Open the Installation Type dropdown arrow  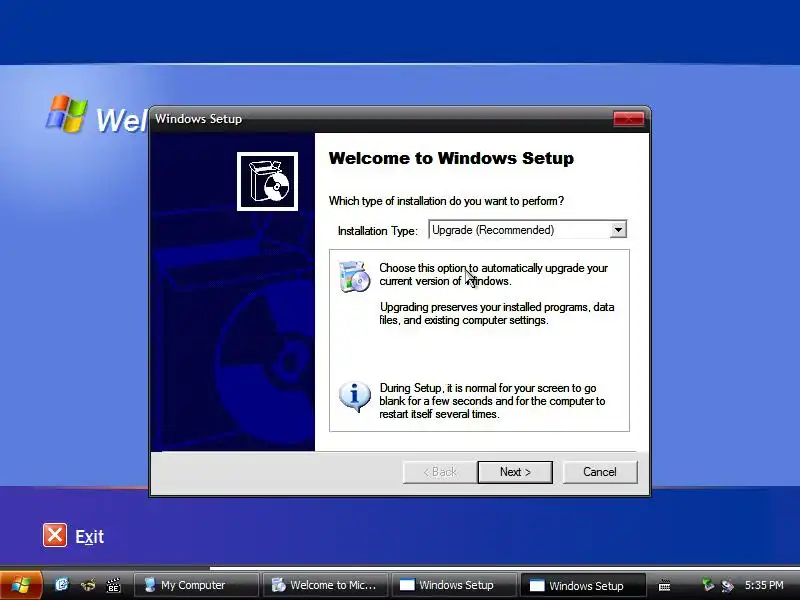(618, 230)
